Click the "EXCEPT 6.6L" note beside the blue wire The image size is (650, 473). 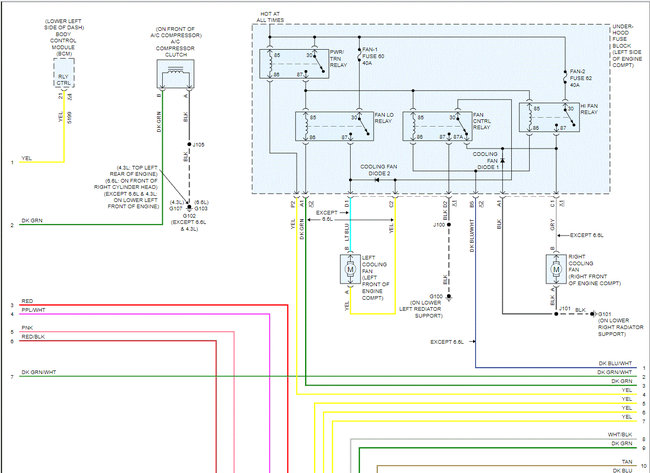click(447, 342)
